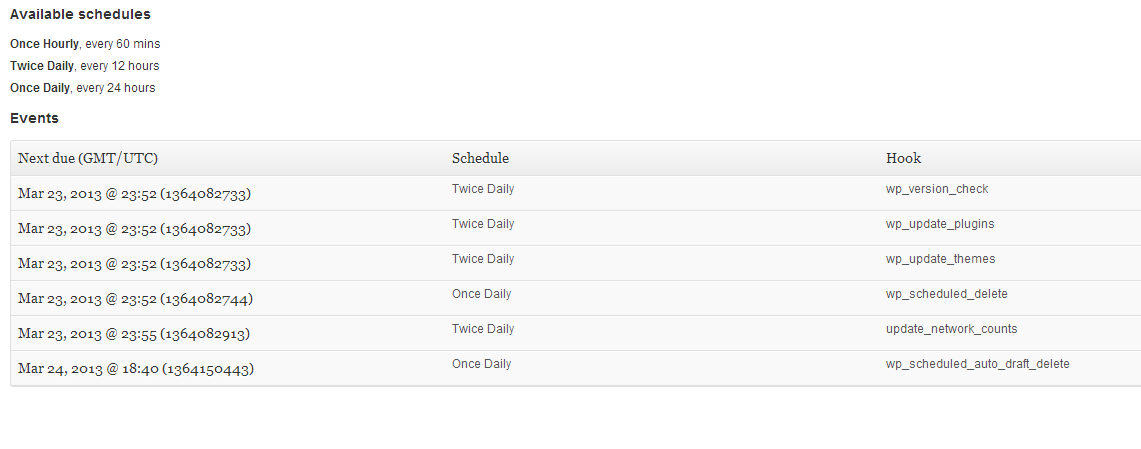Click the "Available schedules" heading
Screen dimensions: 1141x449
[80, 15]
